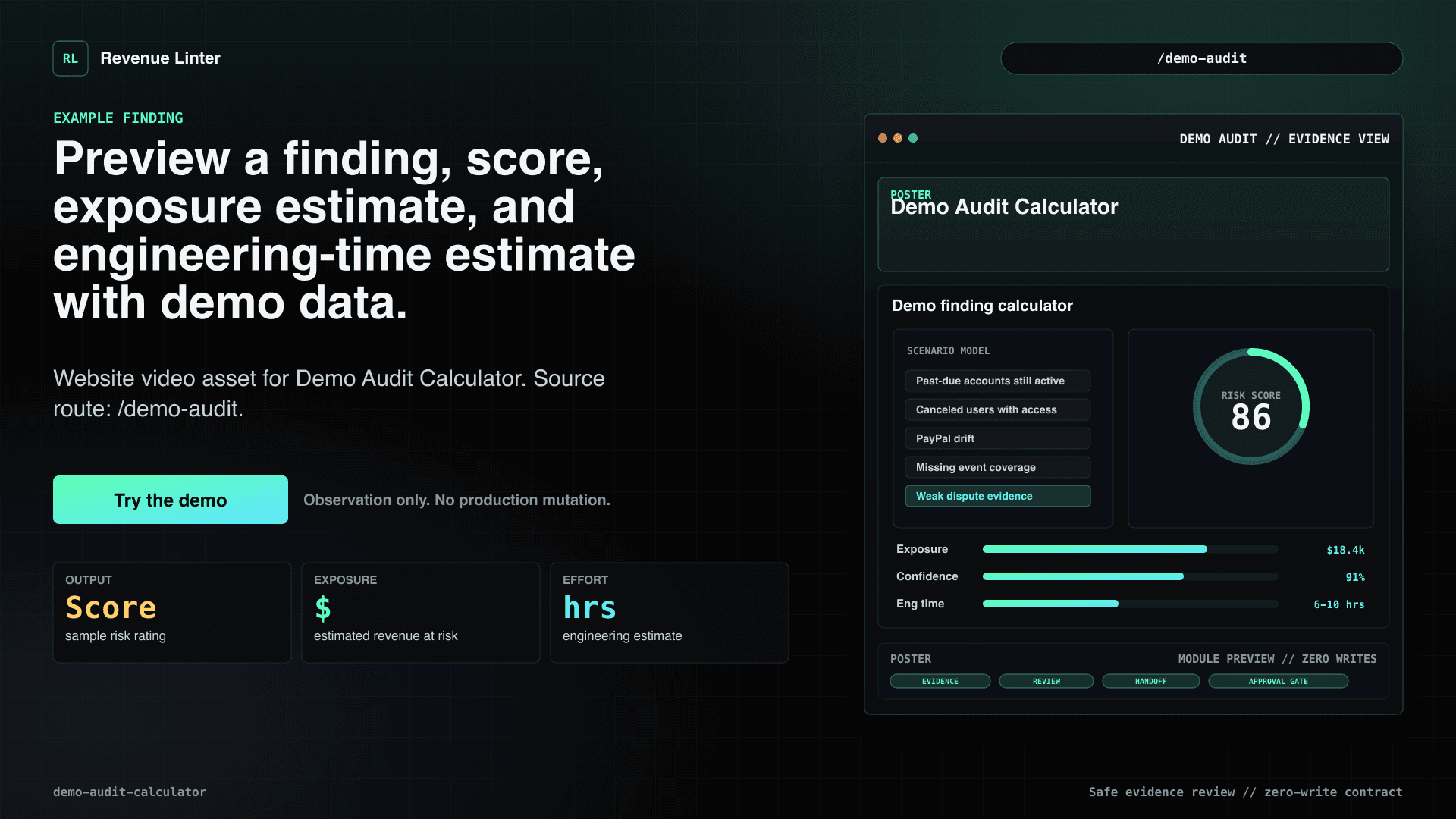
Task: Click the Eng time progress bar
Action: tap(1130, 604)
